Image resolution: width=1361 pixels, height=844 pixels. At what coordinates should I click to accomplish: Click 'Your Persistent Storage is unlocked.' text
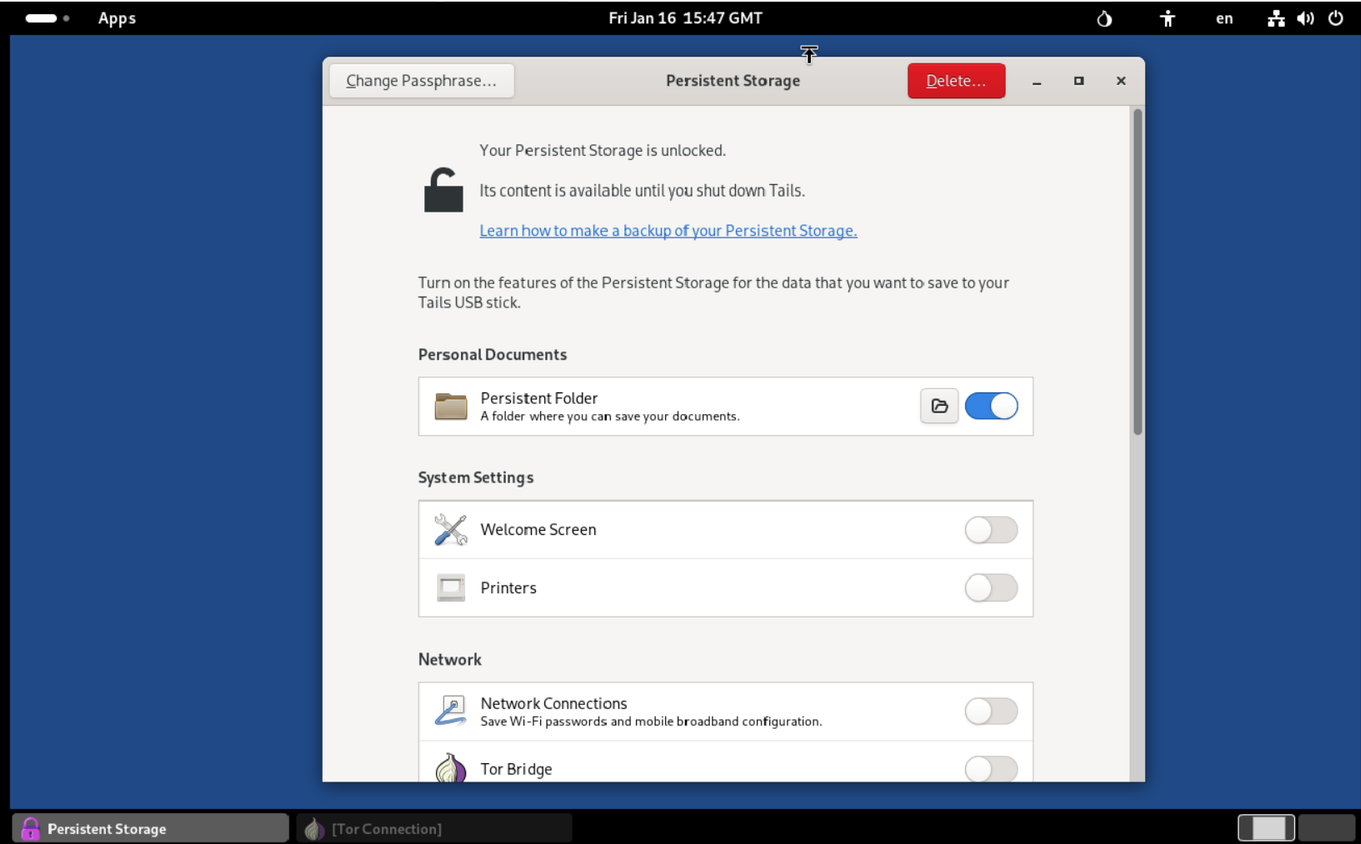(602, 151)
